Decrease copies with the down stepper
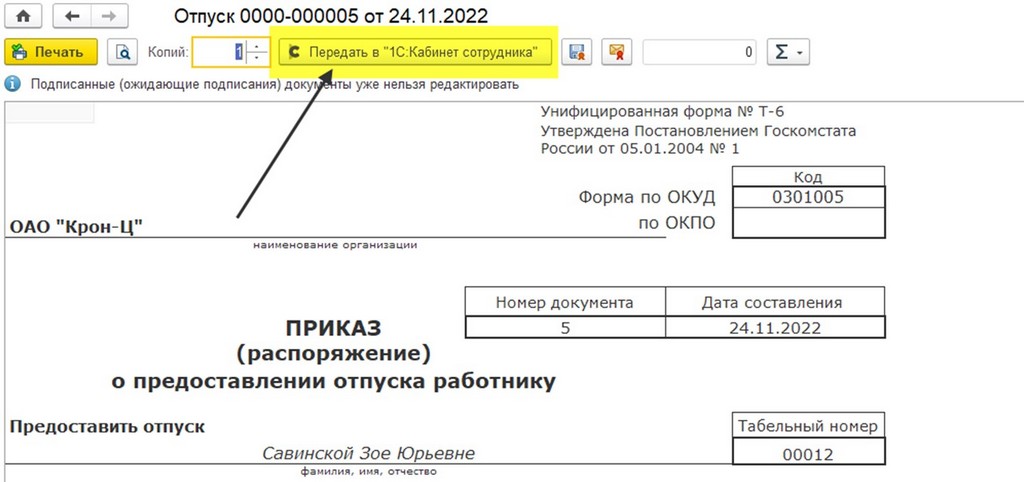 tap(259, 58)
